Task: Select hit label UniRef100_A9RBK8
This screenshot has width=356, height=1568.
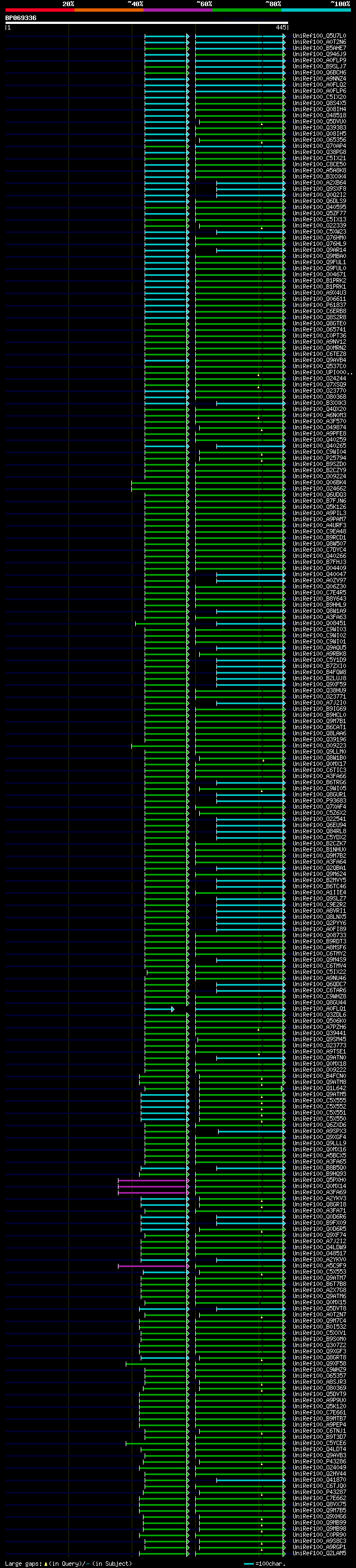Action: click(x=319, y=654)
